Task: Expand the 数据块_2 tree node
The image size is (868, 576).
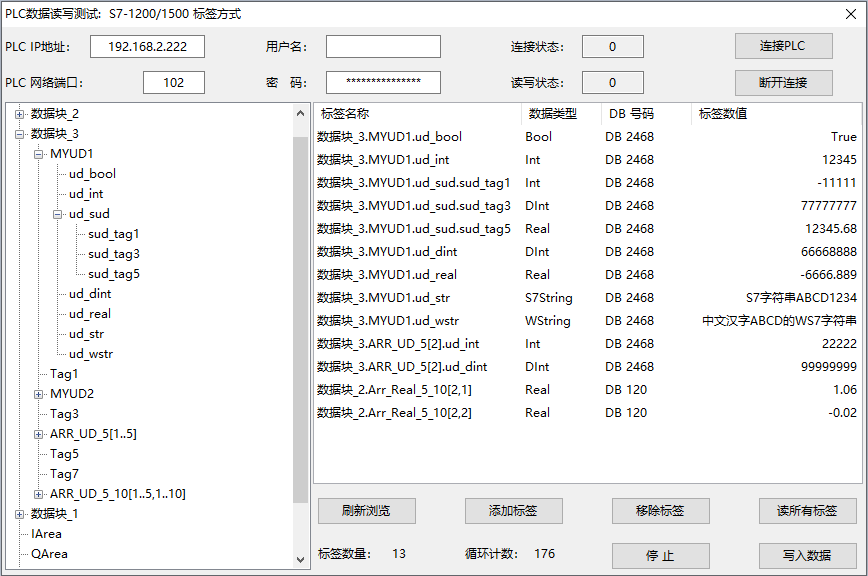Action: click(20, 114)
